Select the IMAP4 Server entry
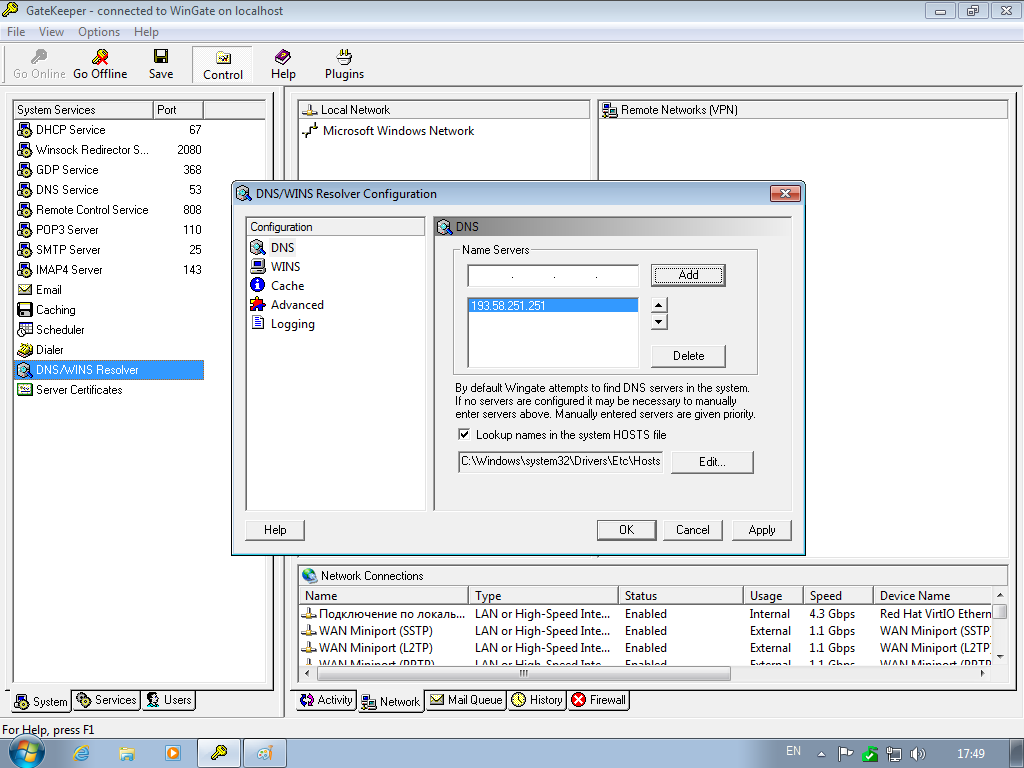1024x768 pixels. pos(109,270)
